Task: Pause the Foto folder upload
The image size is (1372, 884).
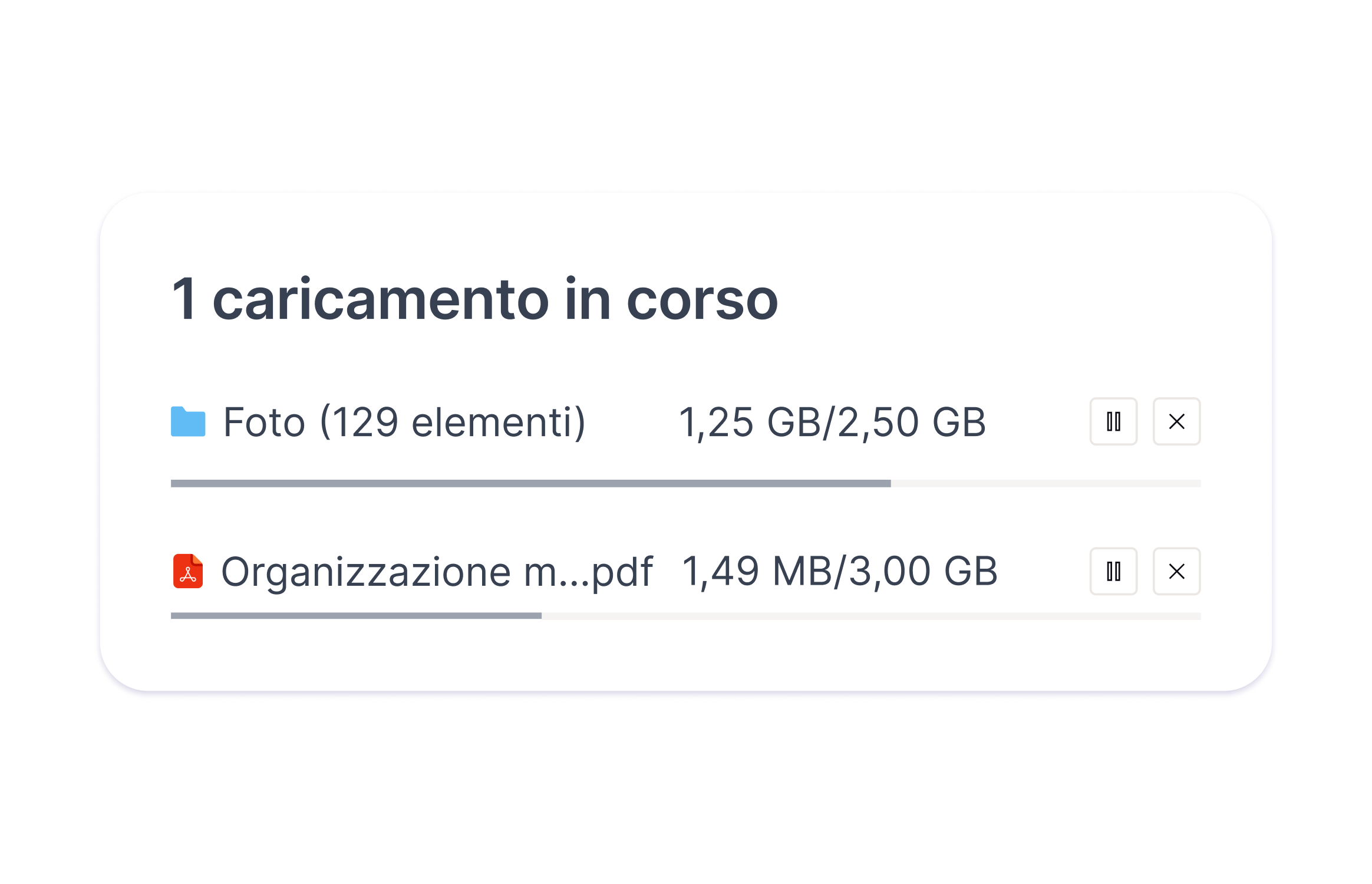Action: pyautogui.click(x=1113, y=421)
